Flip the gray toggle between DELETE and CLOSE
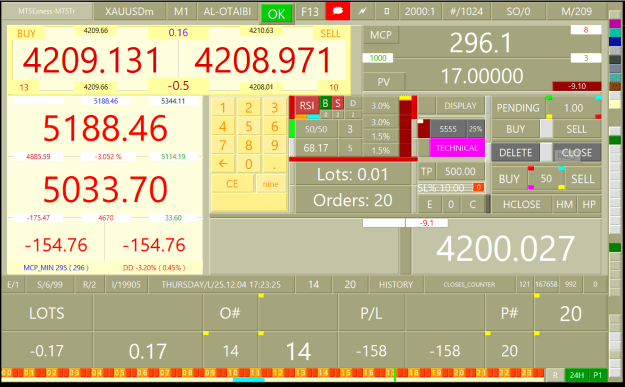625x387 pixels. (x=546, y=153)
